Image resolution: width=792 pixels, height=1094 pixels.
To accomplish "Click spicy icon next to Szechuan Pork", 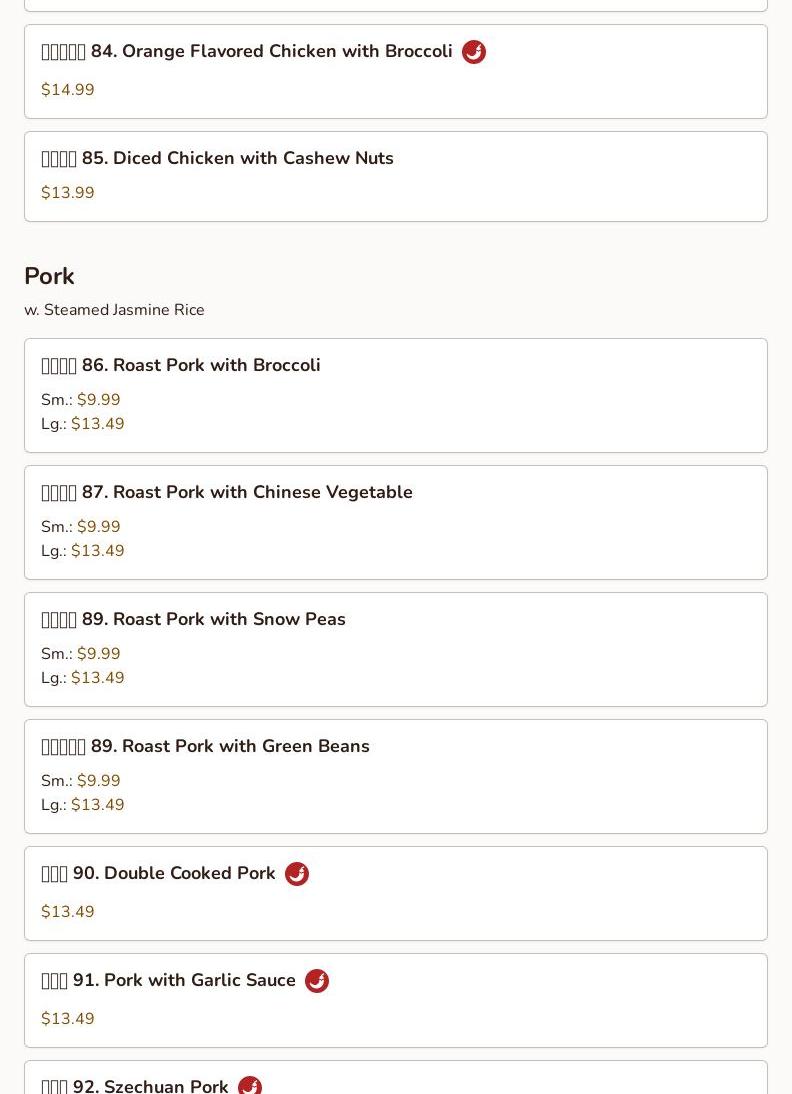I will point(250,1085).
